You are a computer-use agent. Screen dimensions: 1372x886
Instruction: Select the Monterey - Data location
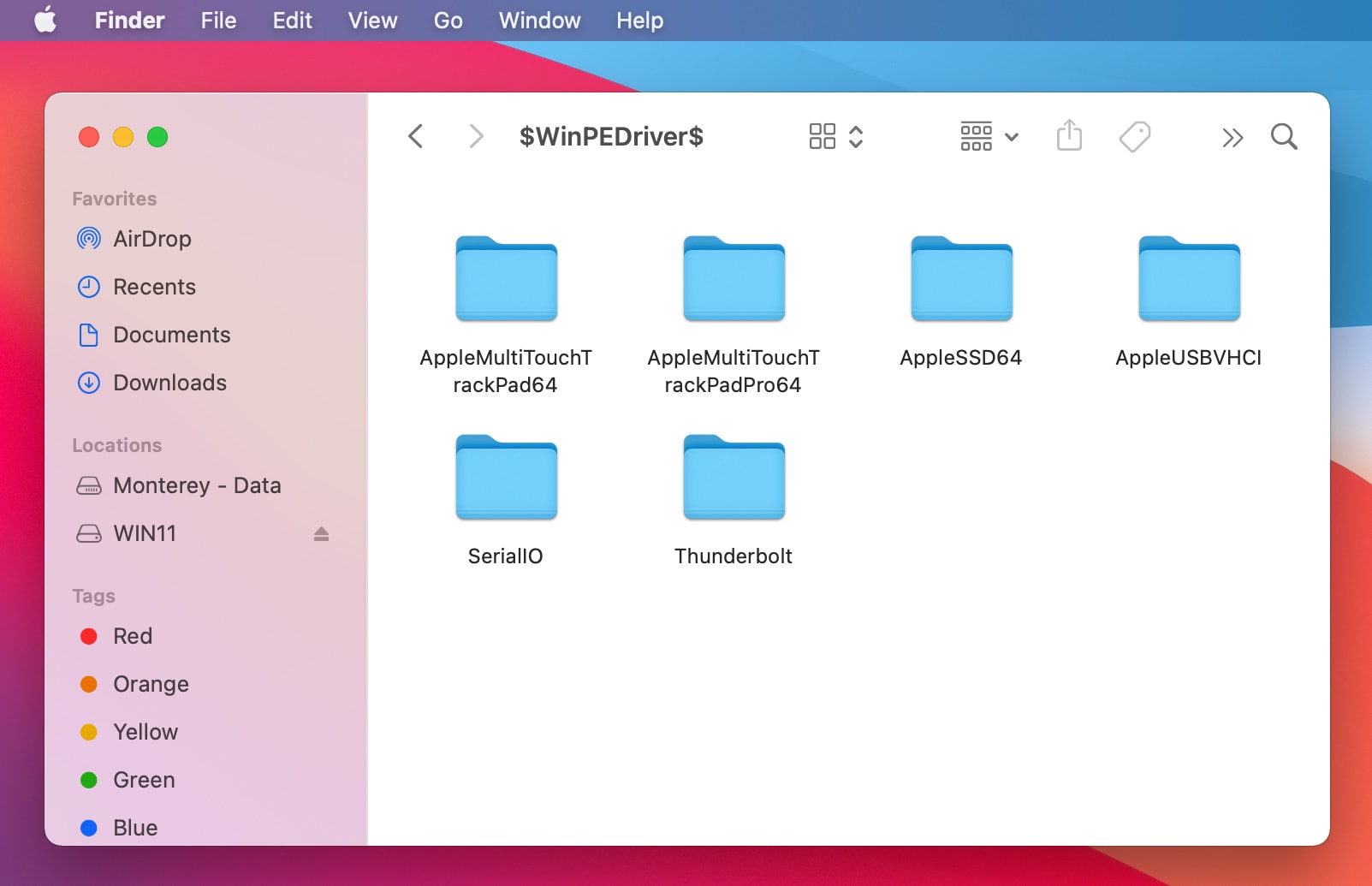(198, 485)
